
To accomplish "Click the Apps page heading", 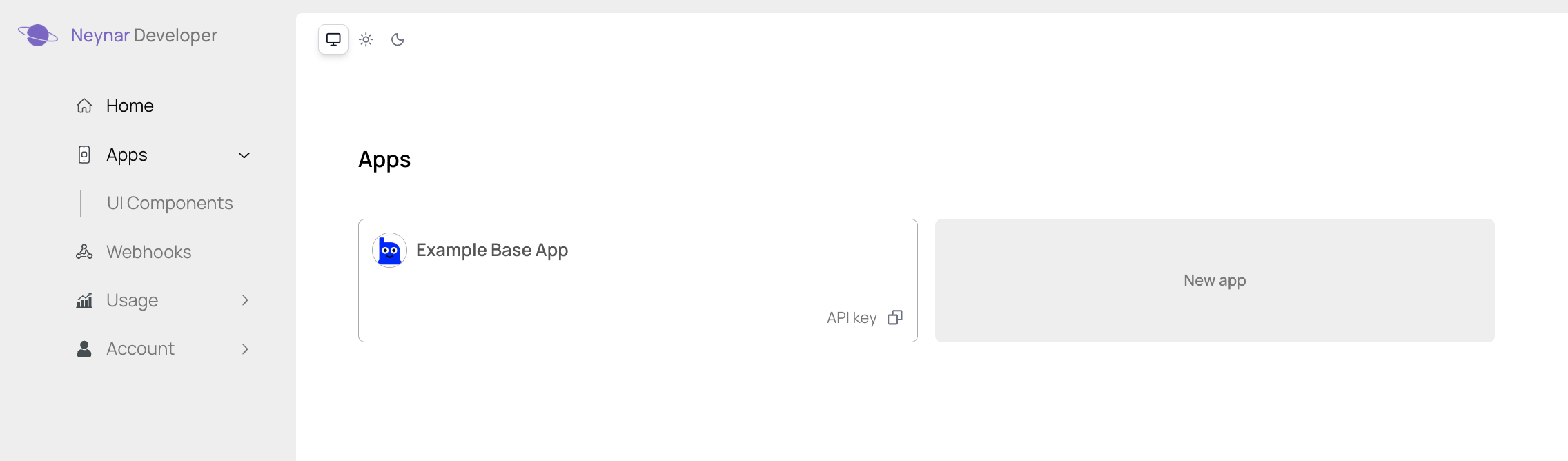I will pyautogui.click(x=384, y=159).
